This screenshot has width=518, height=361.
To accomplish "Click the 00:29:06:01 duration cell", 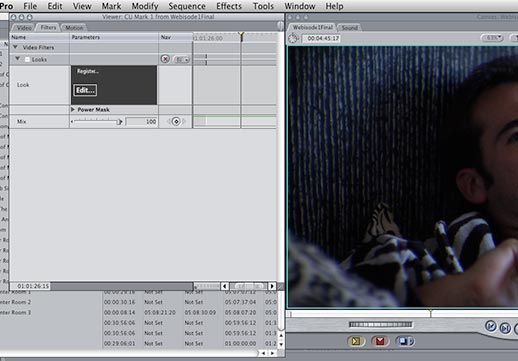I will pyautogui.click(x=119, y=343).
